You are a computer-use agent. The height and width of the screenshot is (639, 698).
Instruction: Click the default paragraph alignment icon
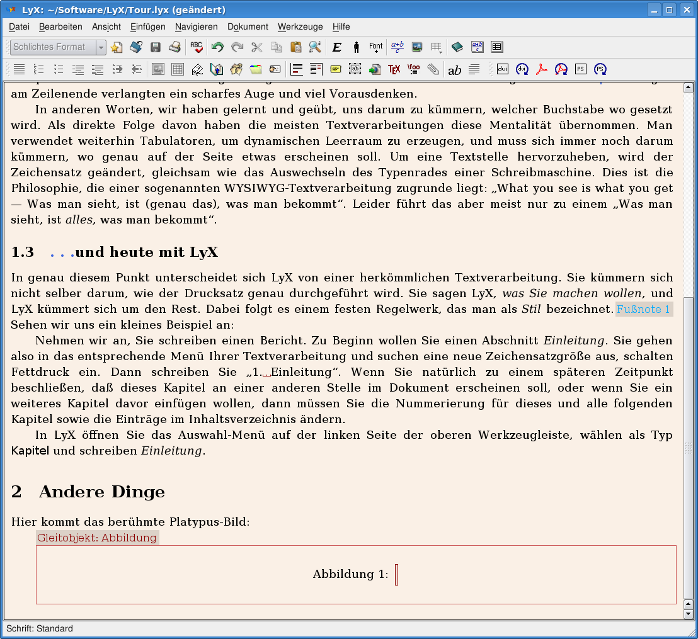click(x=19, y=69)
